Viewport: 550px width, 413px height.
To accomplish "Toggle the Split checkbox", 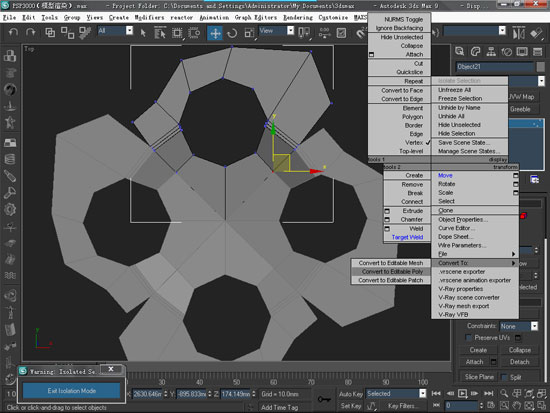I will pyautogui.click(x=504, y=377).
